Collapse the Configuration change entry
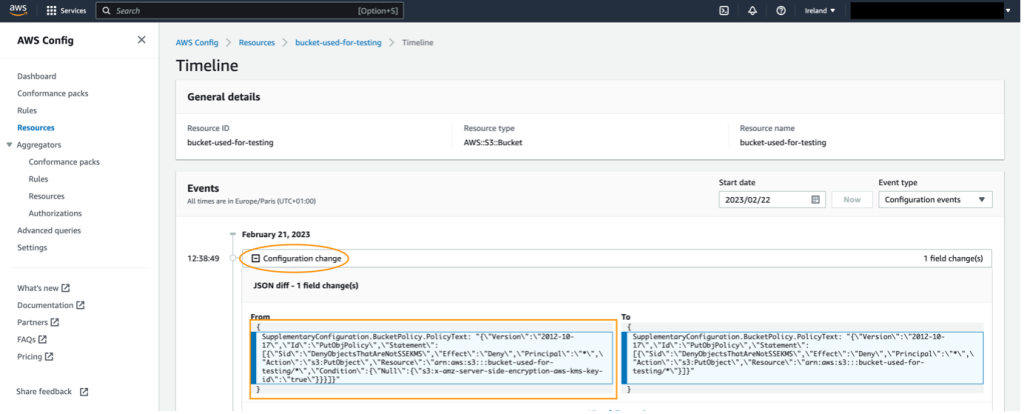This screenshot has width=1024, height=414. coord(256,259)
